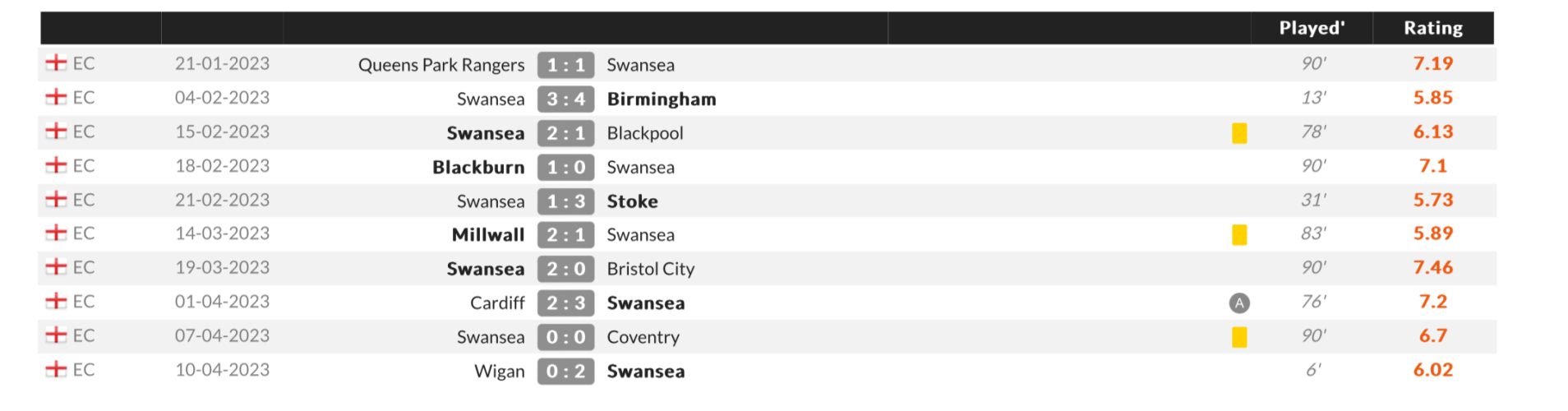Open the 3 : 4 score for Swansea–Birmingham
This screenshot has height=411, width=1568.
(565, 99)
